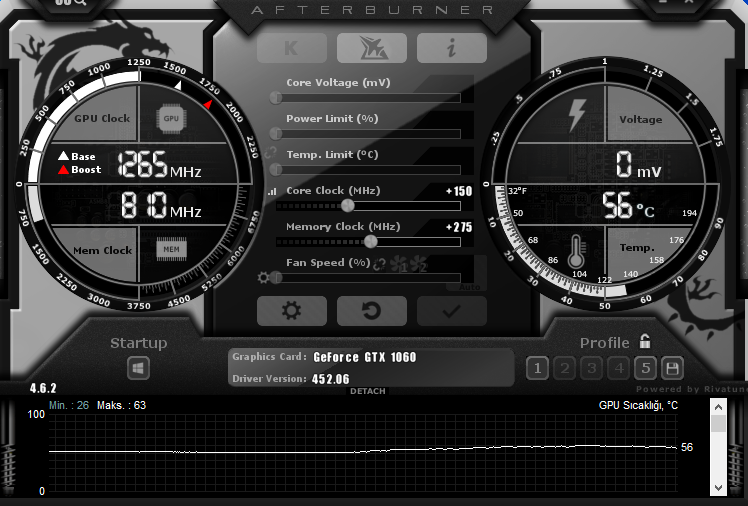The width and height of the screenshot is (748, 506).
Task: Click the 810 MHz memory clock readout
Action: (161, 206)
